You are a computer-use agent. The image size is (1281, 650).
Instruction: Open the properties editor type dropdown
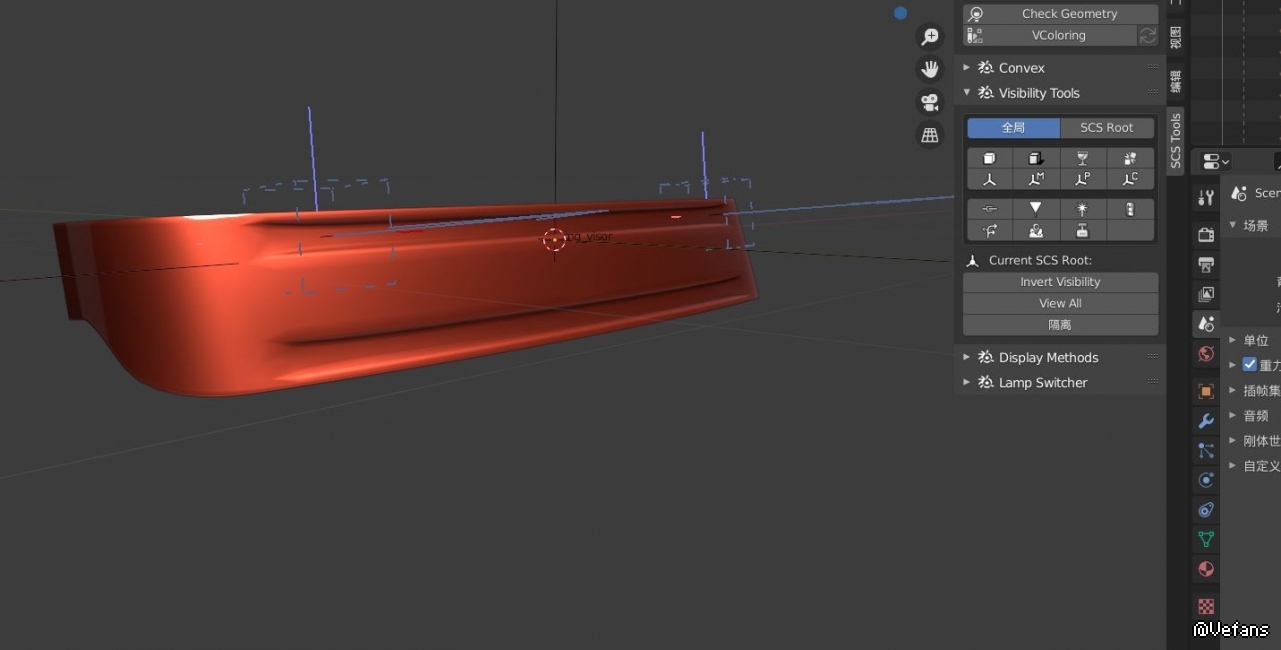1216,162
